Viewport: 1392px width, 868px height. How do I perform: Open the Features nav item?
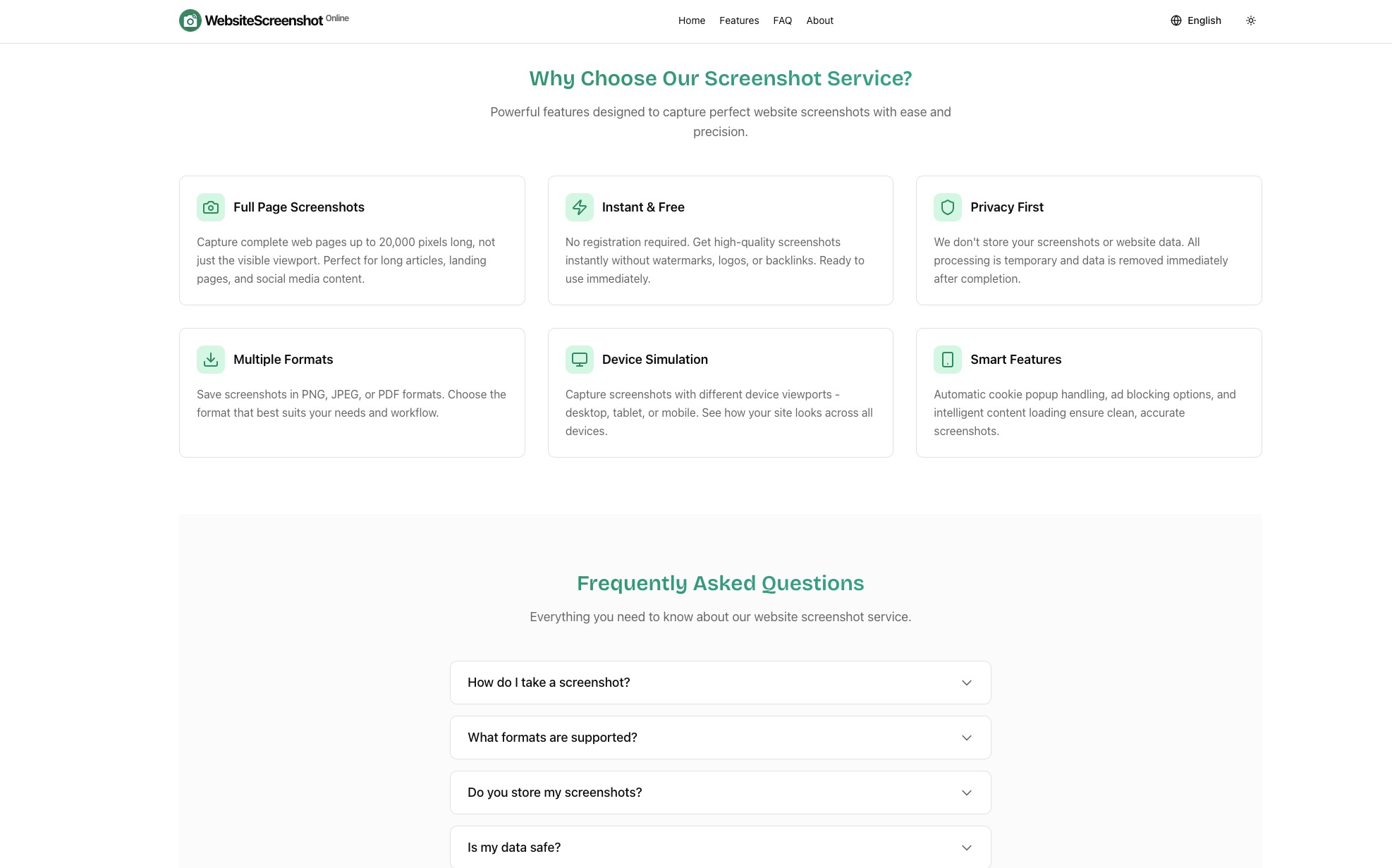pos(739,20)
